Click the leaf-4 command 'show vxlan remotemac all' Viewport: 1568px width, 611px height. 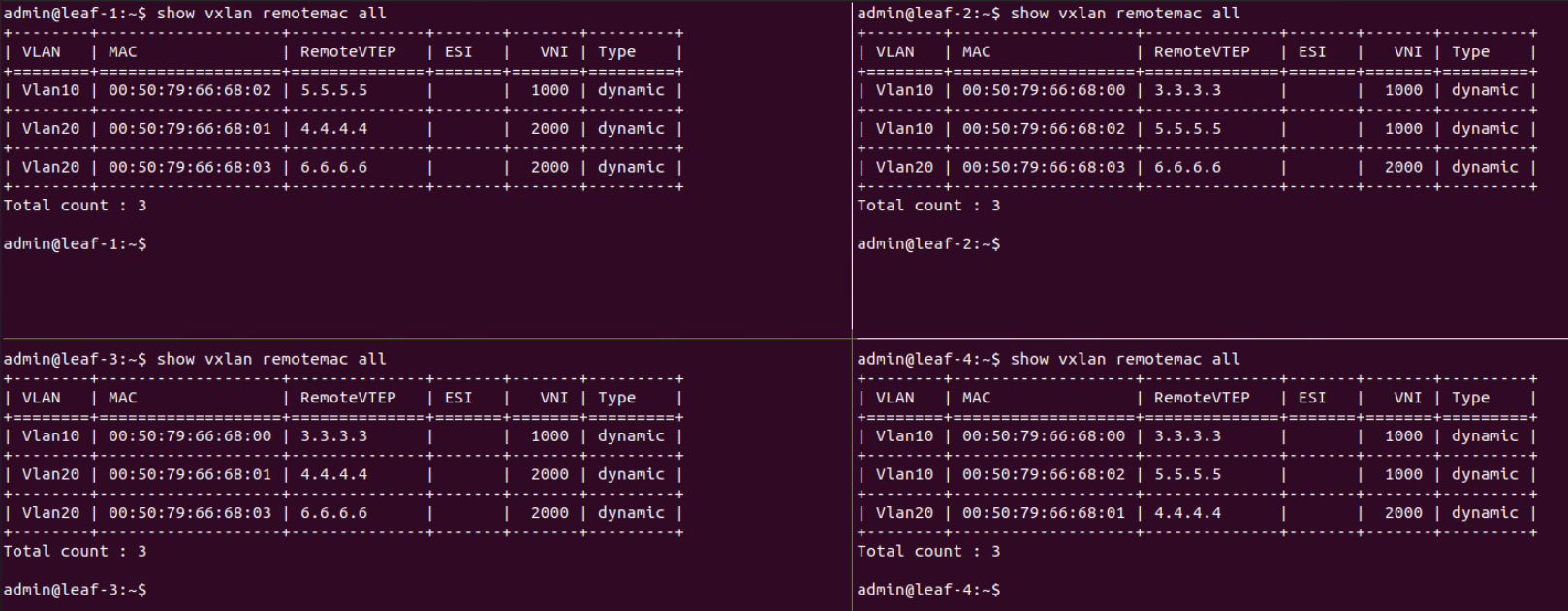(x=1125, y=359)
